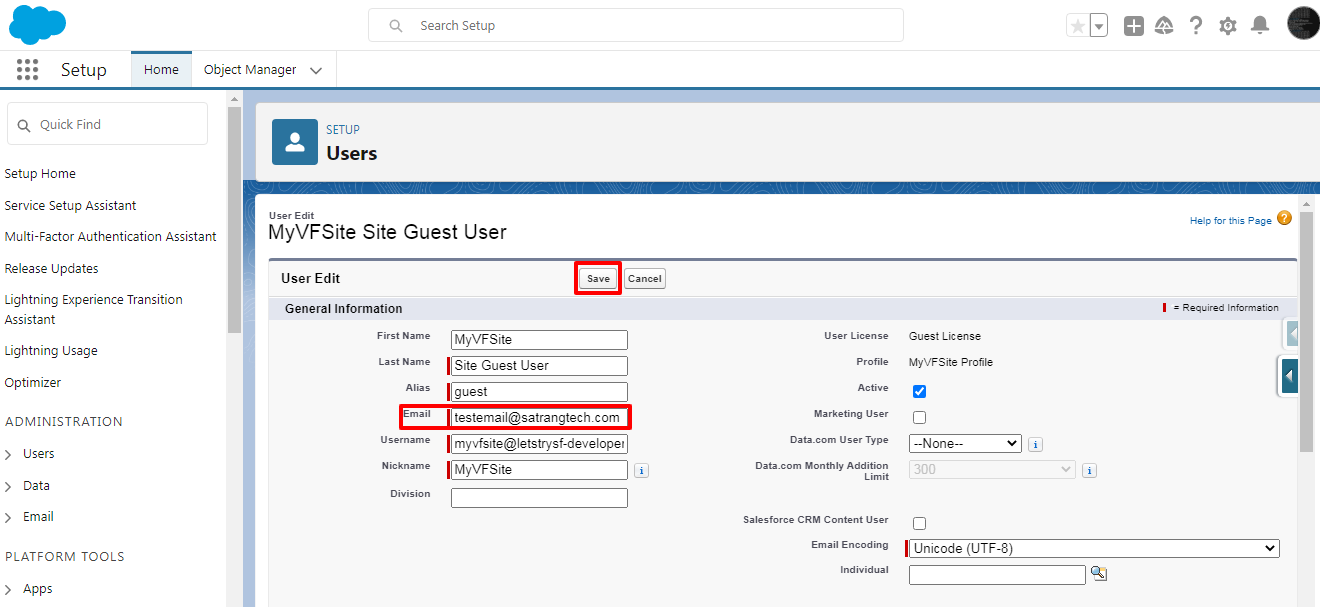Expand the Apps tree node
The width and height of the screenshot is (1320, 607).
click(x=9, y=589)
